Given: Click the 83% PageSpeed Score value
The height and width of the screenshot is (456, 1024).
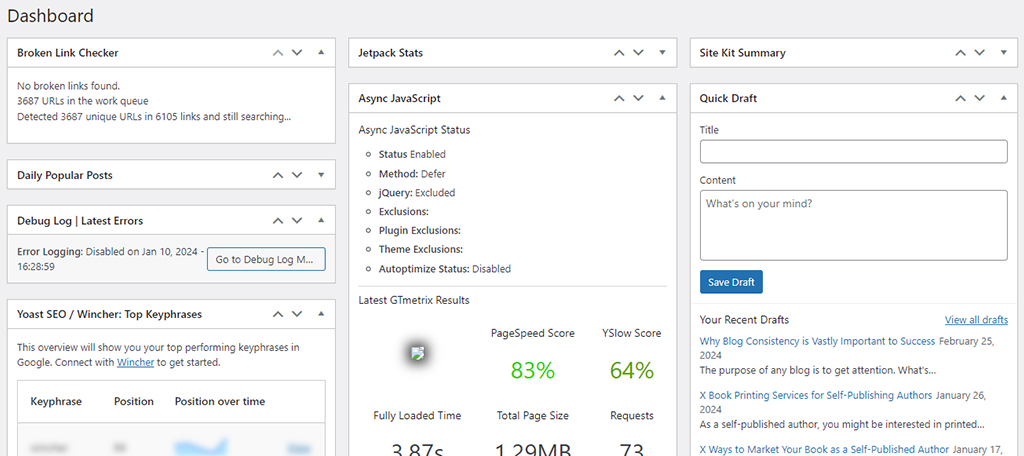Looking at the screenshot, I should [x=533, y=370].
